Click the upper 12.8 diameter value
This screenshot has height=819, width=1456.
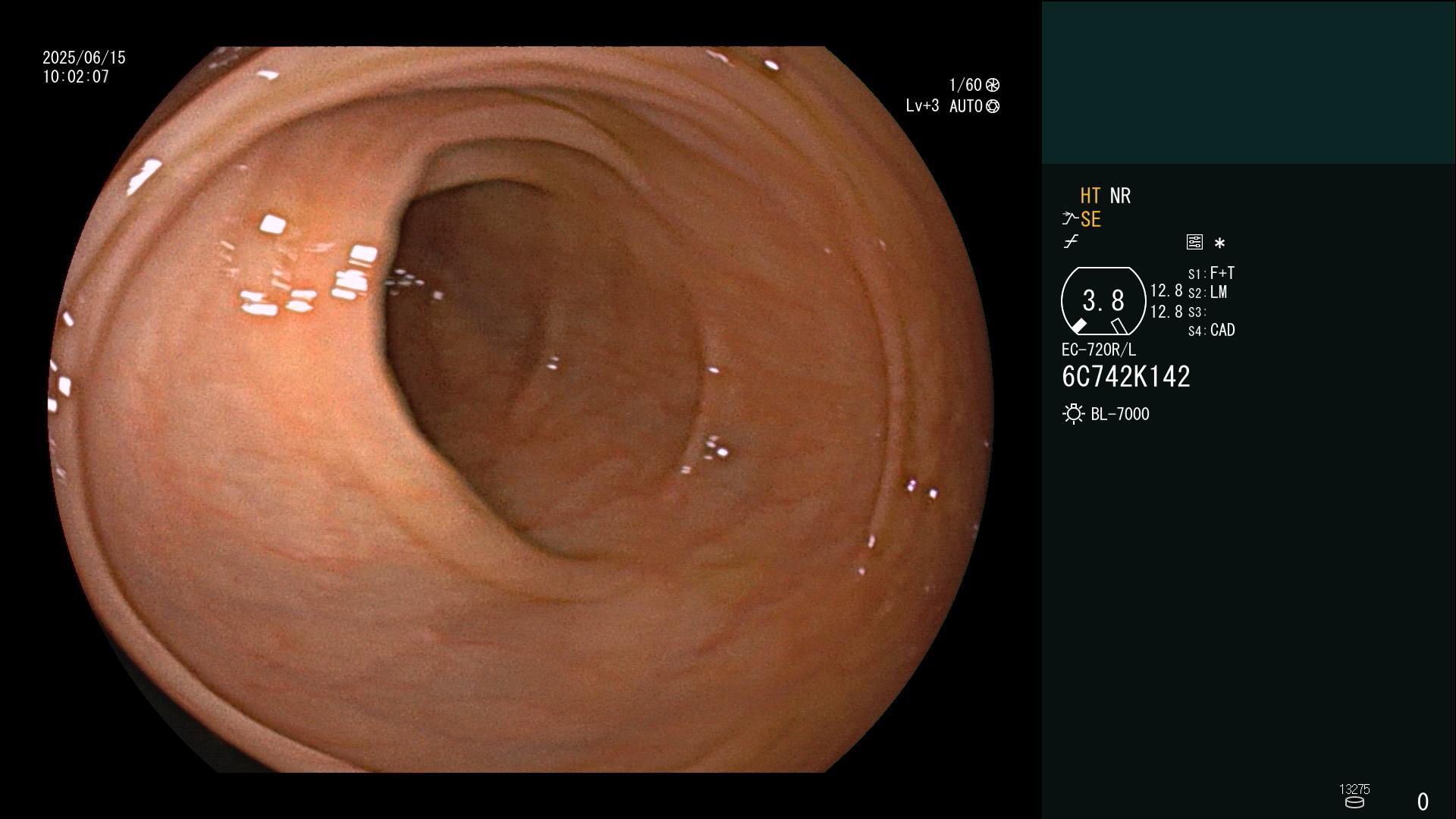point(1166,291)
